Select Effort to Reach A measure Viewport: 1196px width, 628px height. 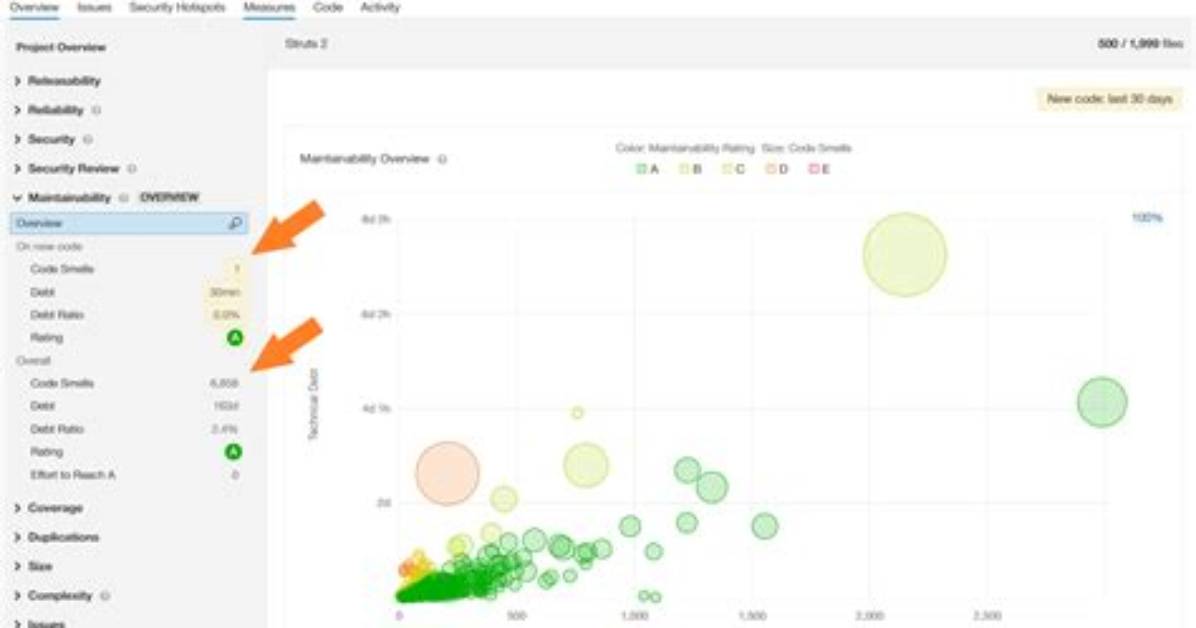(x=72, y=475)
